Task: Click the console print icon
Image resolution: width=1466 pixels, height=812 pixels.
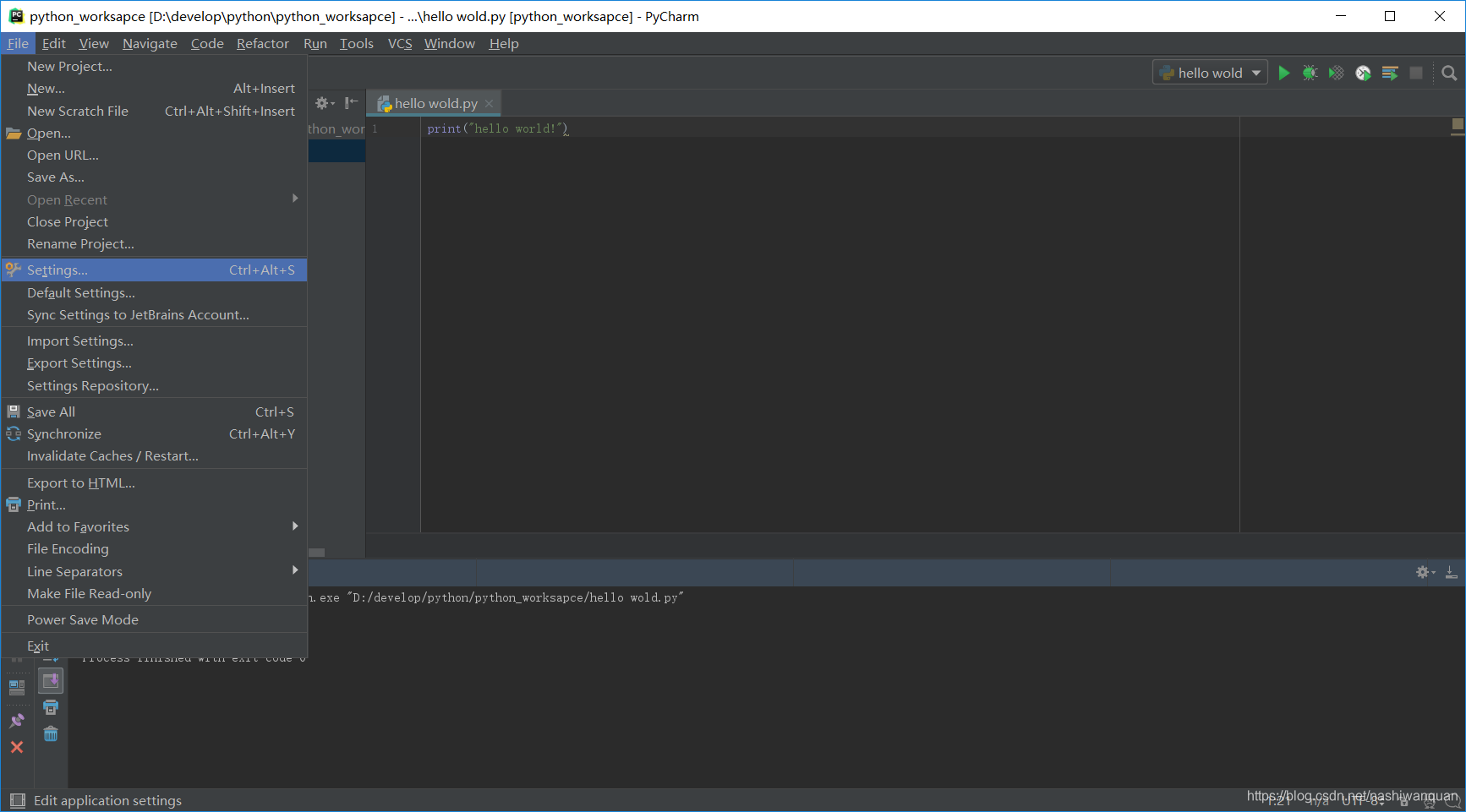Action: [x=51, y=707]
